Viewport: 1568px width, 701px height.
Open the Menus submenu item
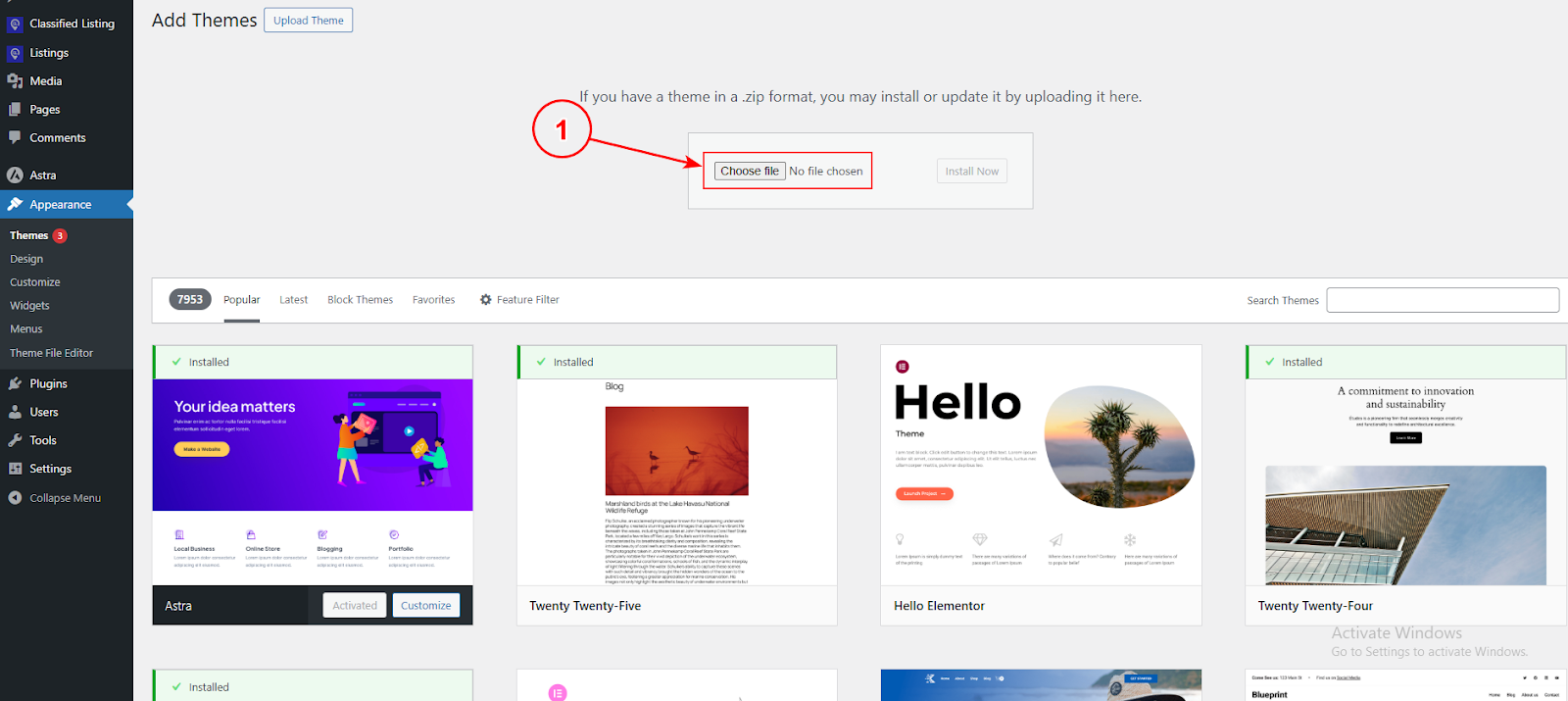point(26,329)
